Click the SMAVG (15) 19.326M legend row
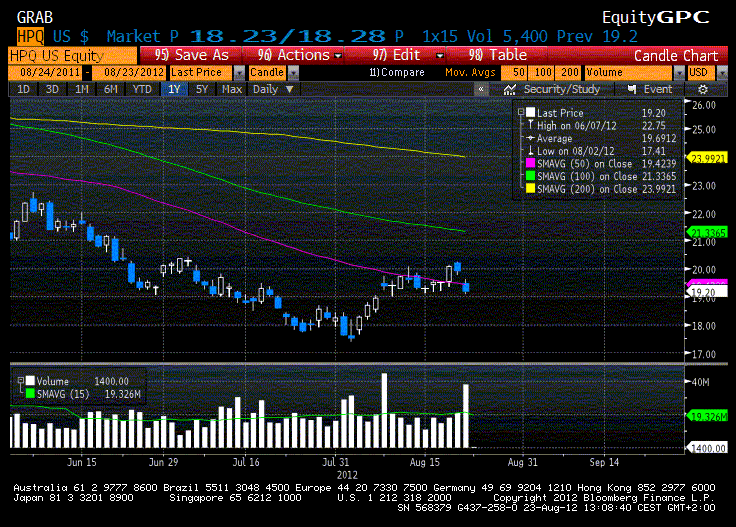 84,394
